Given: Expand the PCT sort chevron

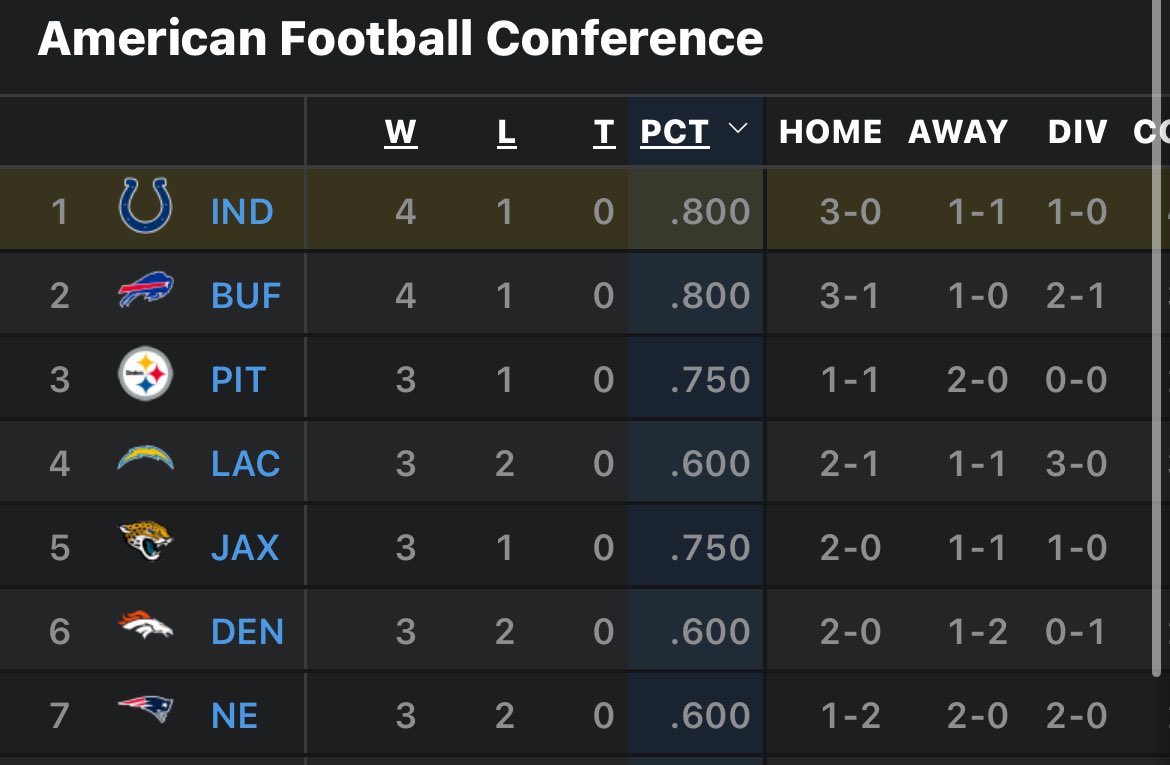Looking at the screenshot, I should click(x=737, y=128).
